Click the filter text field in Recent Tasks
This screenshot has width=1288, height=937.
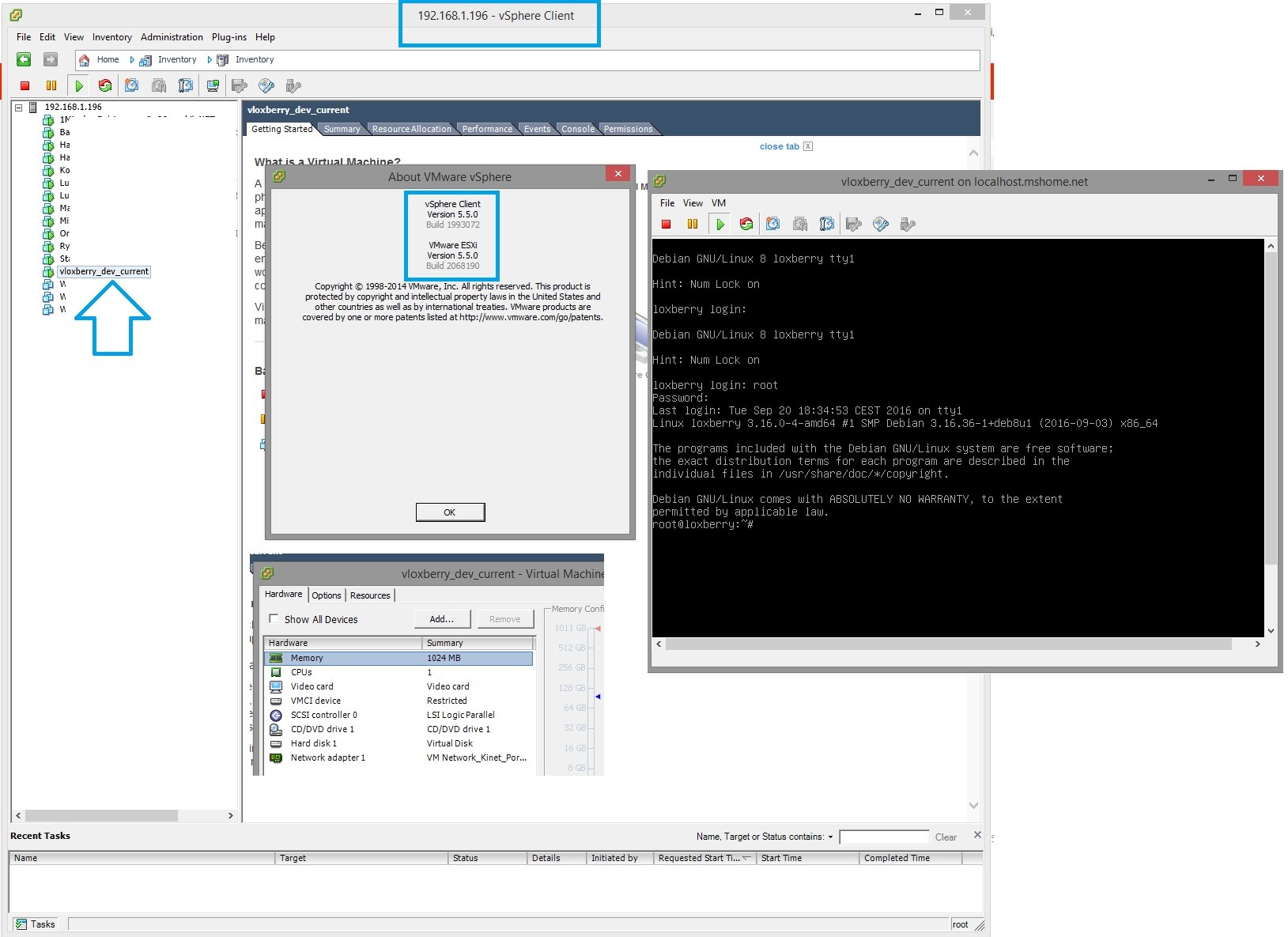[884, 837]
